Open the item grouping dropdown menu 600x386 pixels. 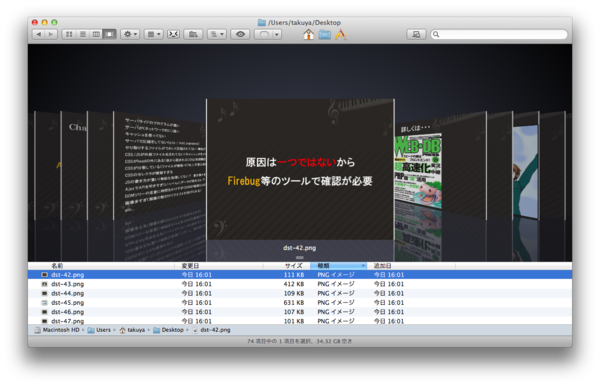point(217,34)
